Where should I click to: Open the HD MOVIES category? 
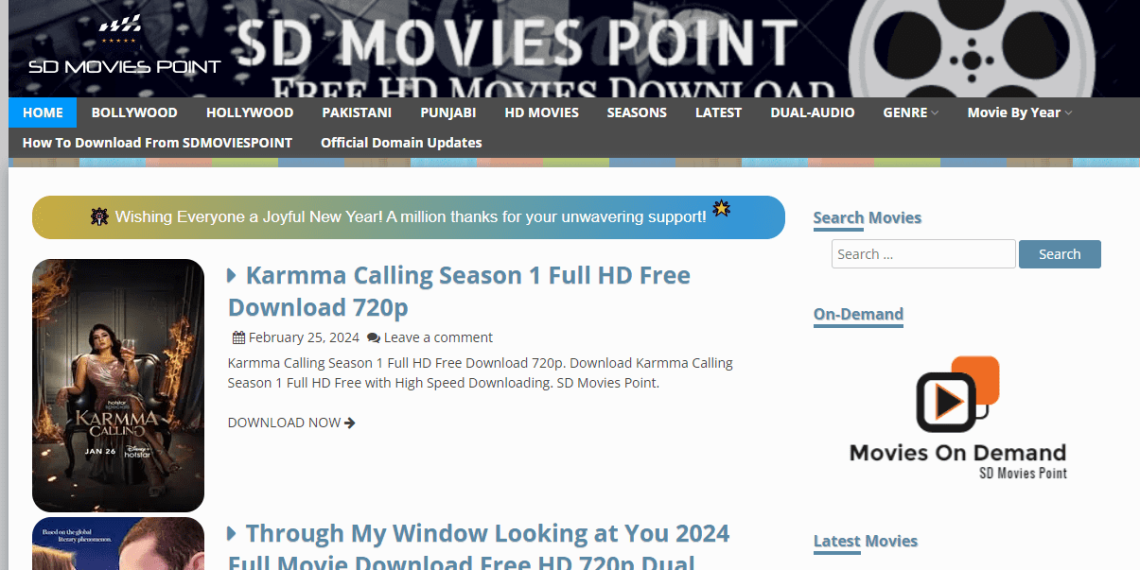pos(541,113)
